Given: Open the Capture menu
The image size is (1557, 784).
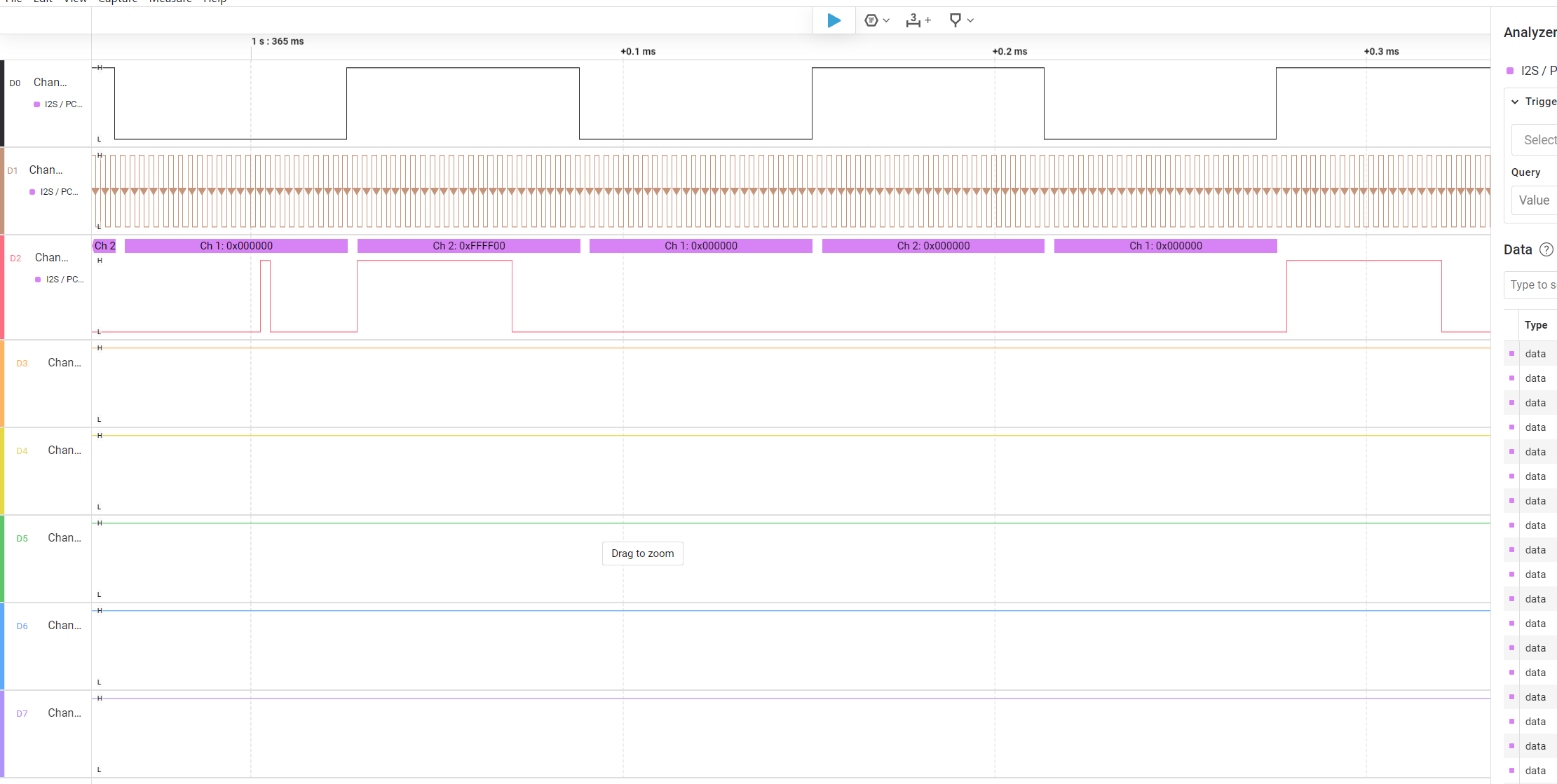Looking at the screenshot, I should point(118,1).
